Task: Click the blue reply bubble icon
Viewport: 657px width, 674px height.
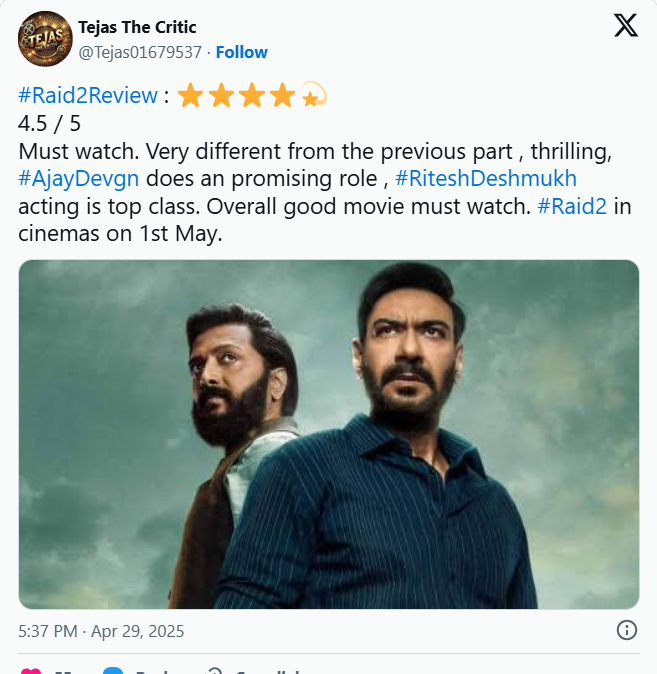Action: [112, 671]
